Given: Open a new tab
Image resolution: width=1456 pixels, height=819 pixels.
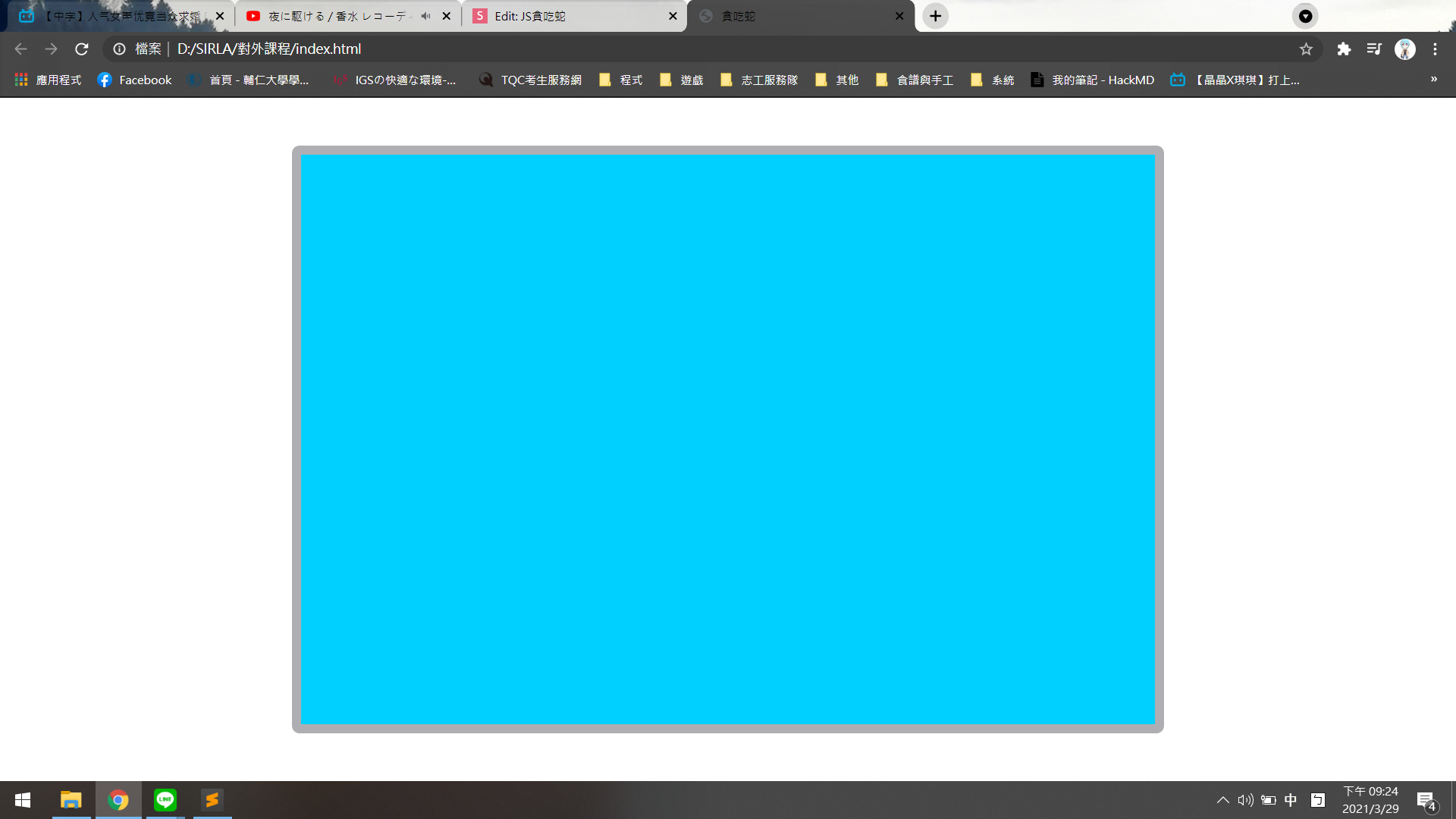Looking at the screenshot, I should (935, 16).
